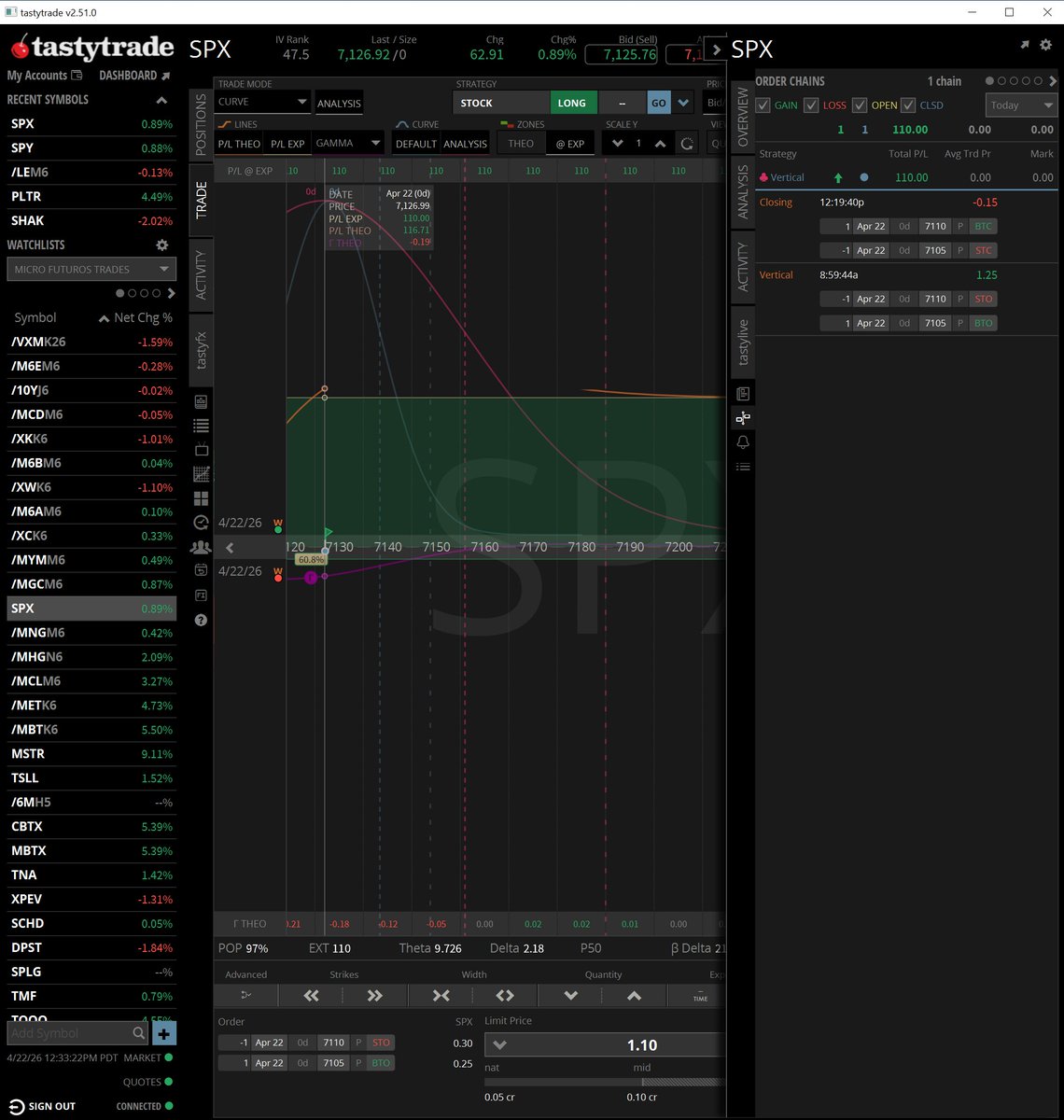Increase order quantity up arrow
Screen dimensions: 1064x1120
click(x=635, y=996)
